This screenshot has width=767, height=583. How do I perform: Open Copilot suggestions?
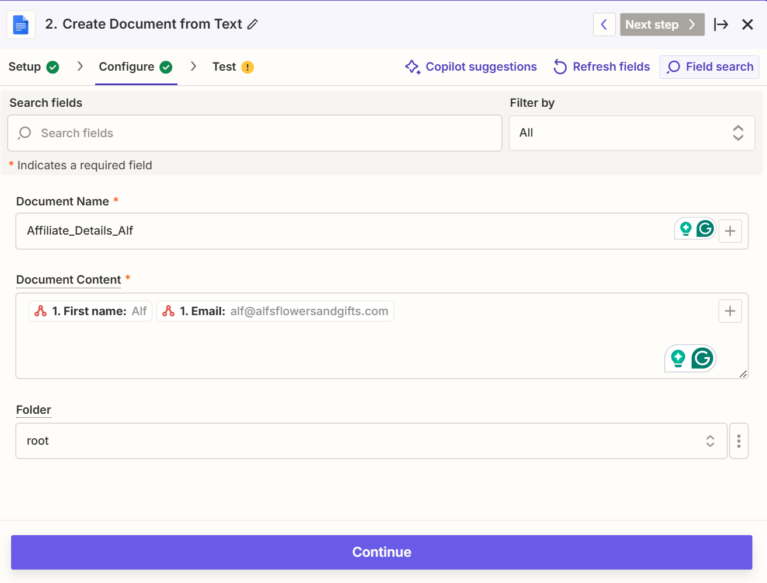click(x=471, y=67)
